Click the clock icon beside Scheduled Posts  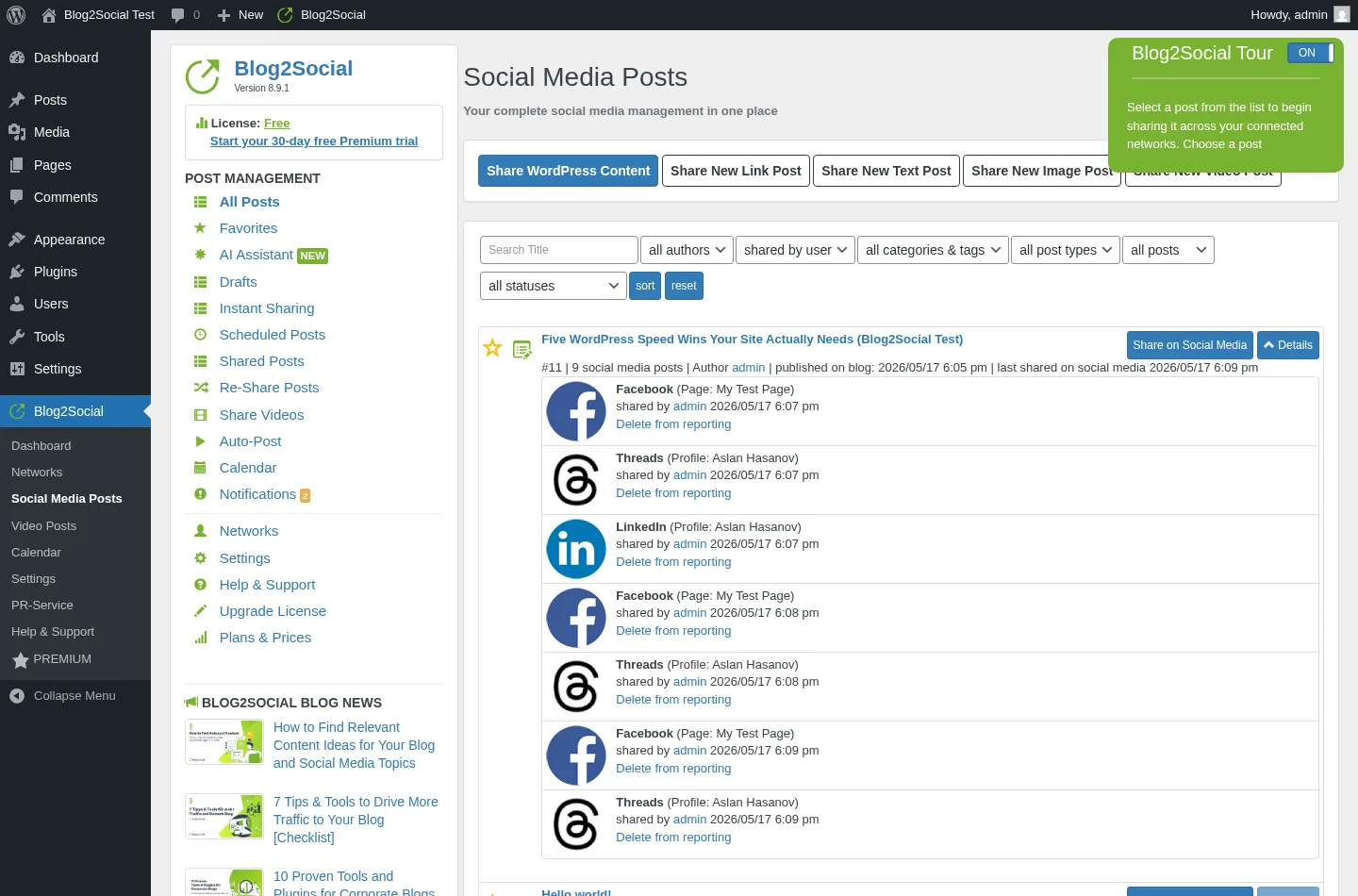click(x=200, y=335)
